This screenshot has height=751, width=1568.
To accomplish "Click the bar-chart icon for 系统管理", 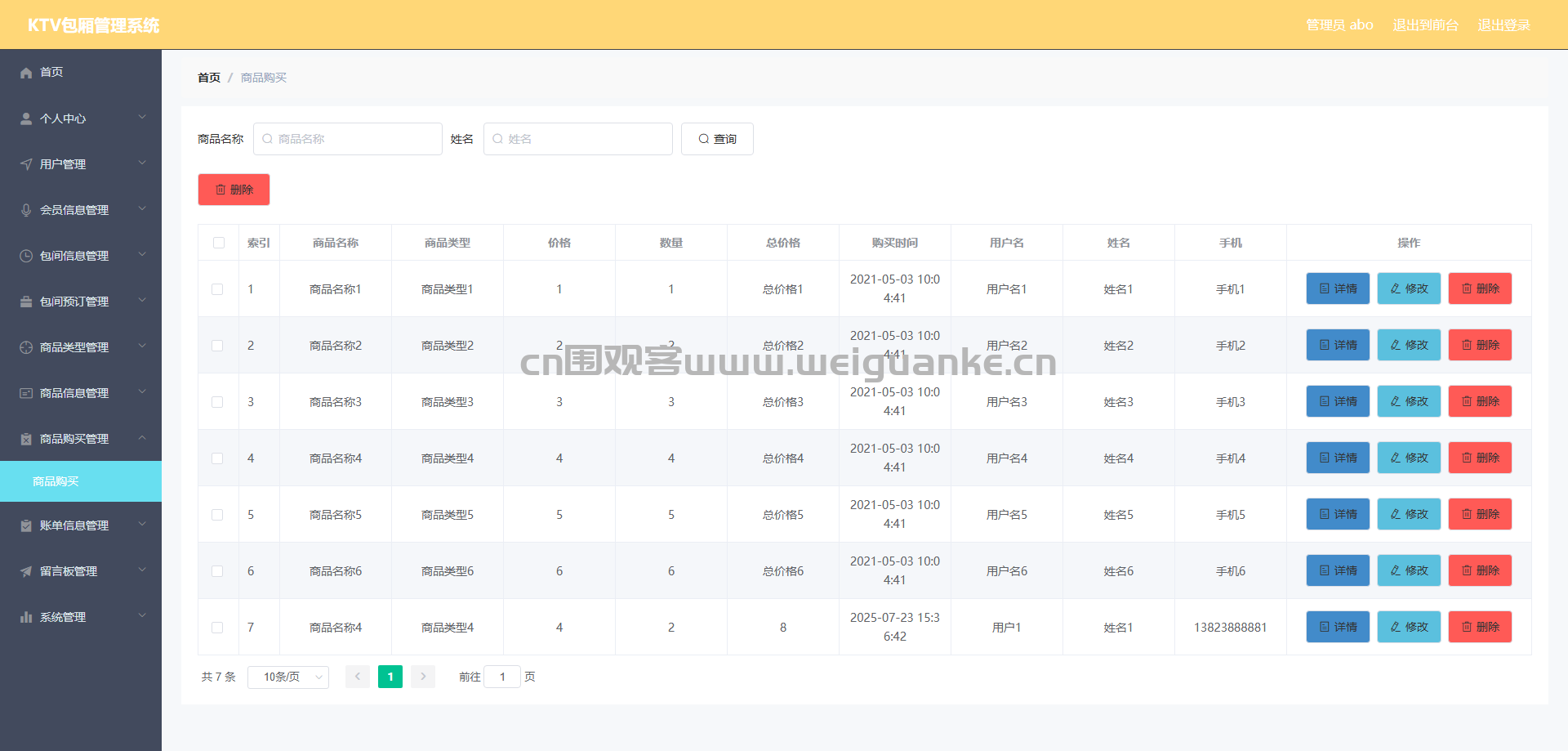I will click(x=26, y=617).
